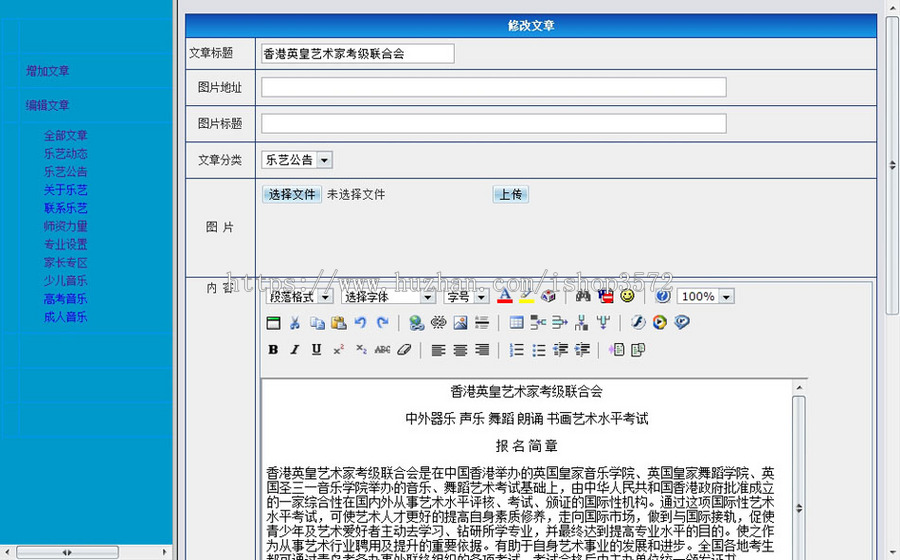Apply subscript with the x₂ icon
Image resolution: width=900 pixels, height=560 pixels.
point(360,350)
